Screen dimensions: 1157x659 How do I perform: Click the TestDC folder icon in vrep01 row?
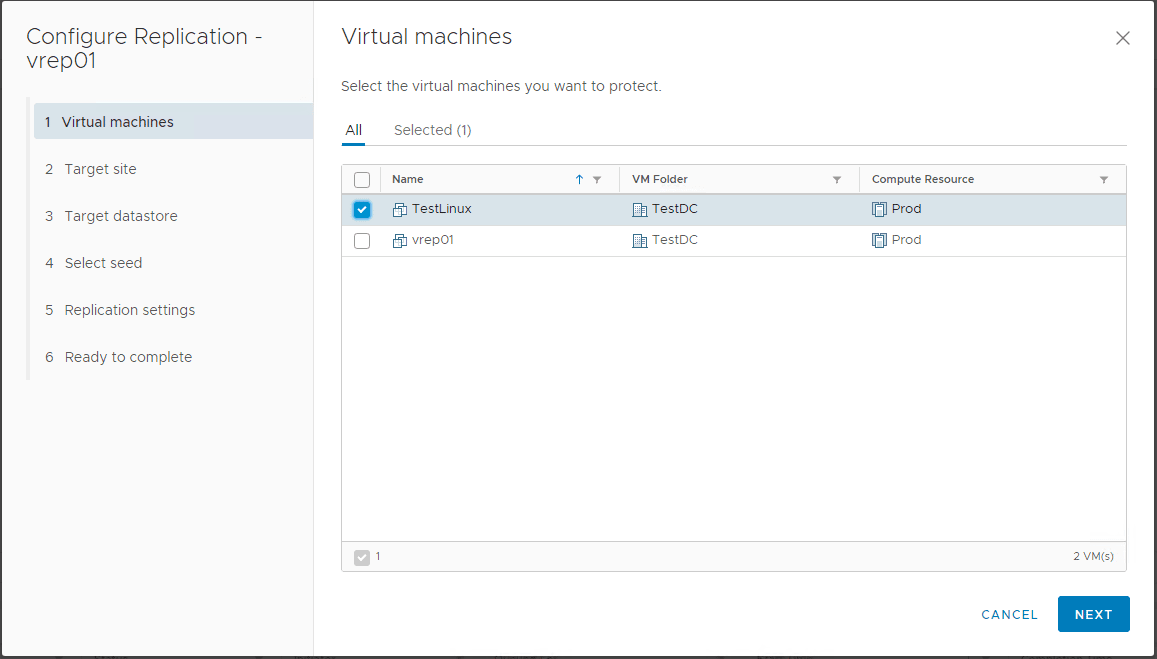pyautogui.click(x=640, y=241)
